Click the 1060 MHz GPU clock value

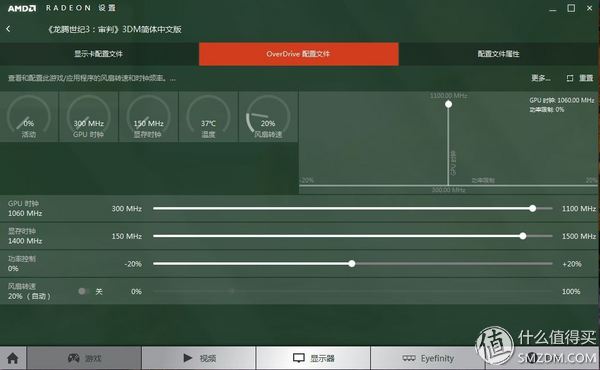coord(25,214)
